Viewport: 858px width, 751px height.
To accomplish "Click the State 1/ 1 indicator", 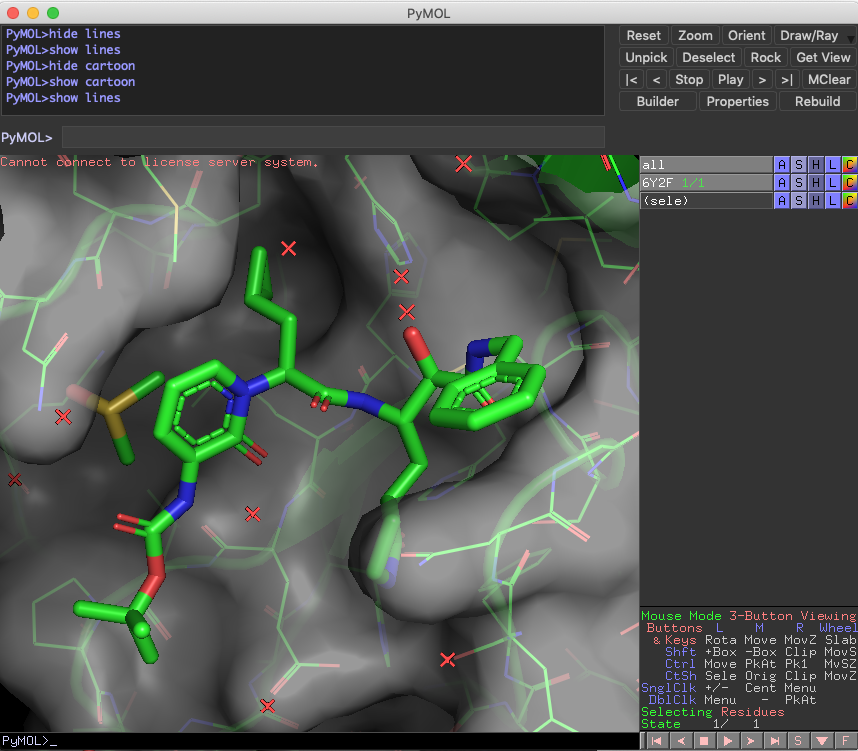I will point(700,724).
